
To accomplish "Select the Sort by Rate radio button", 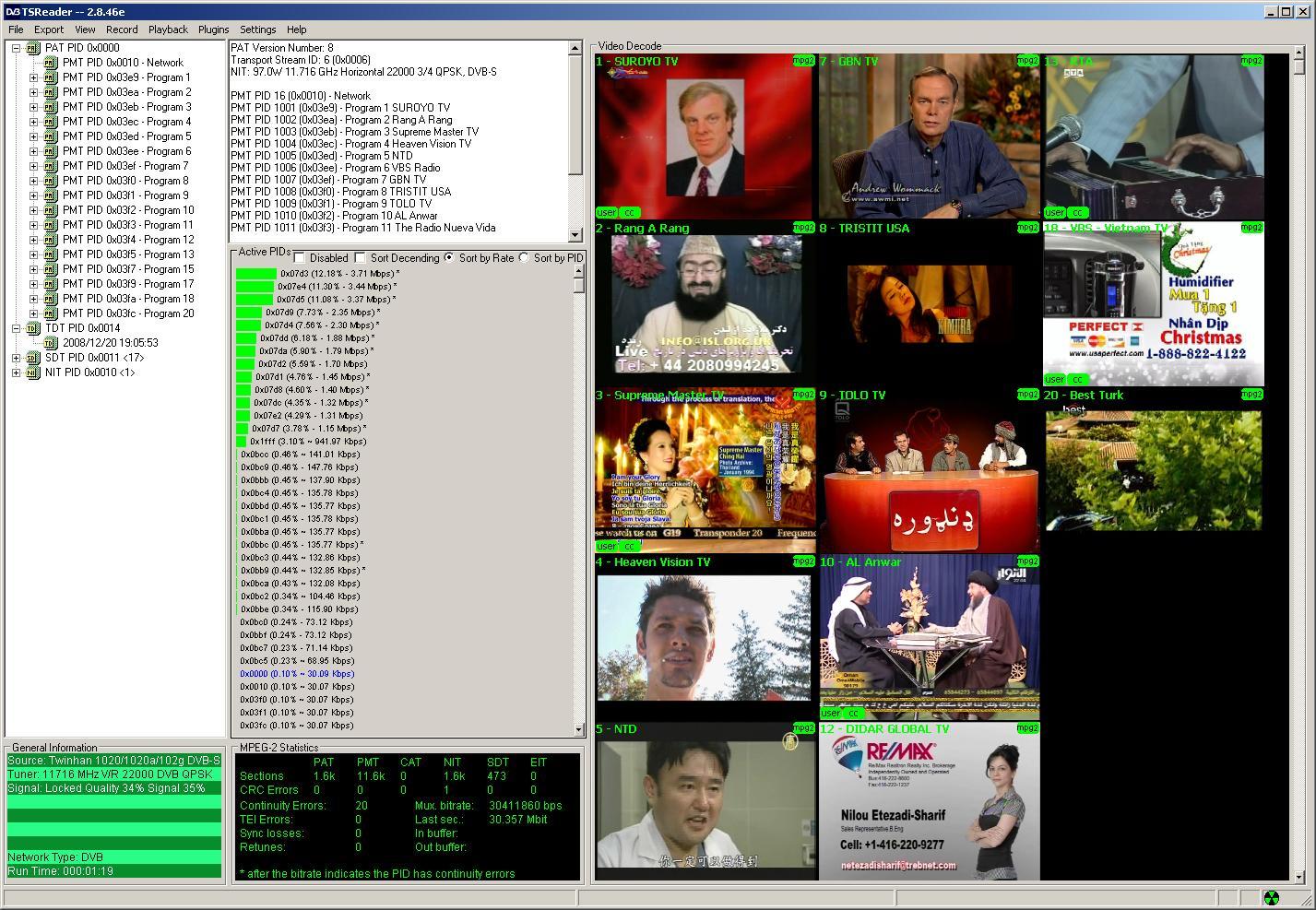I will coord(449,258).
